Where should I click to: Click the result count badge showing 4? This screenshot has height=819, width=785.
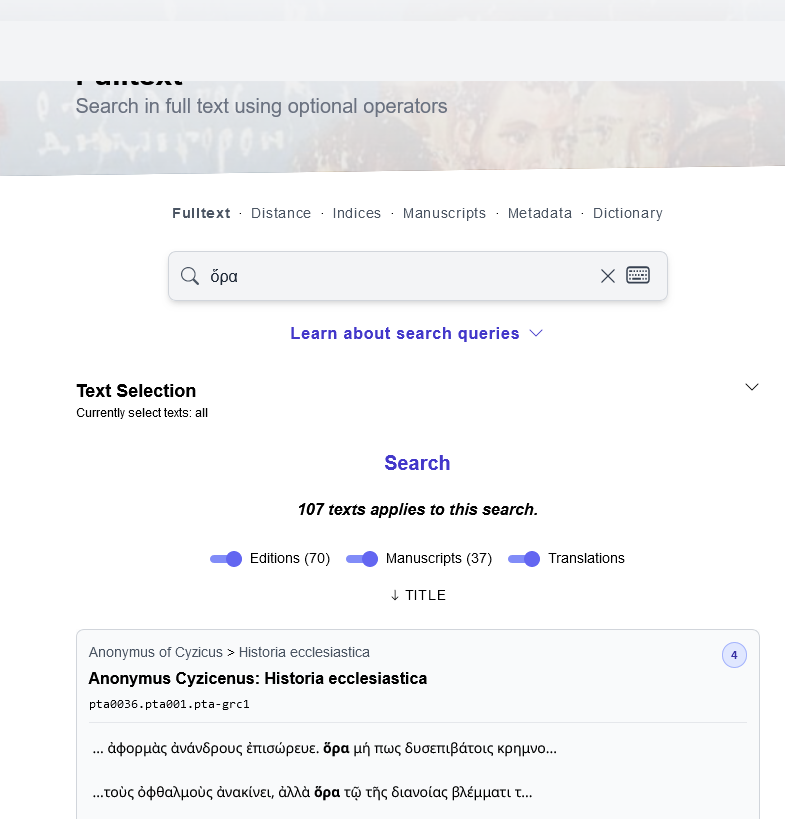(x=734, y=656)
